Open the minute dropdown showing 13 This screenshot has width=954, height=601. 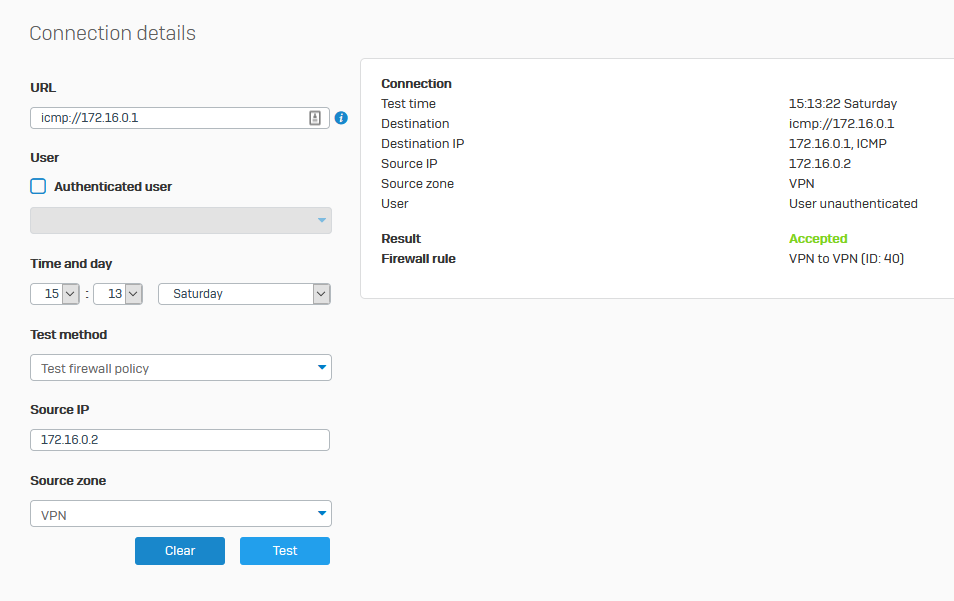coord(118,294)
